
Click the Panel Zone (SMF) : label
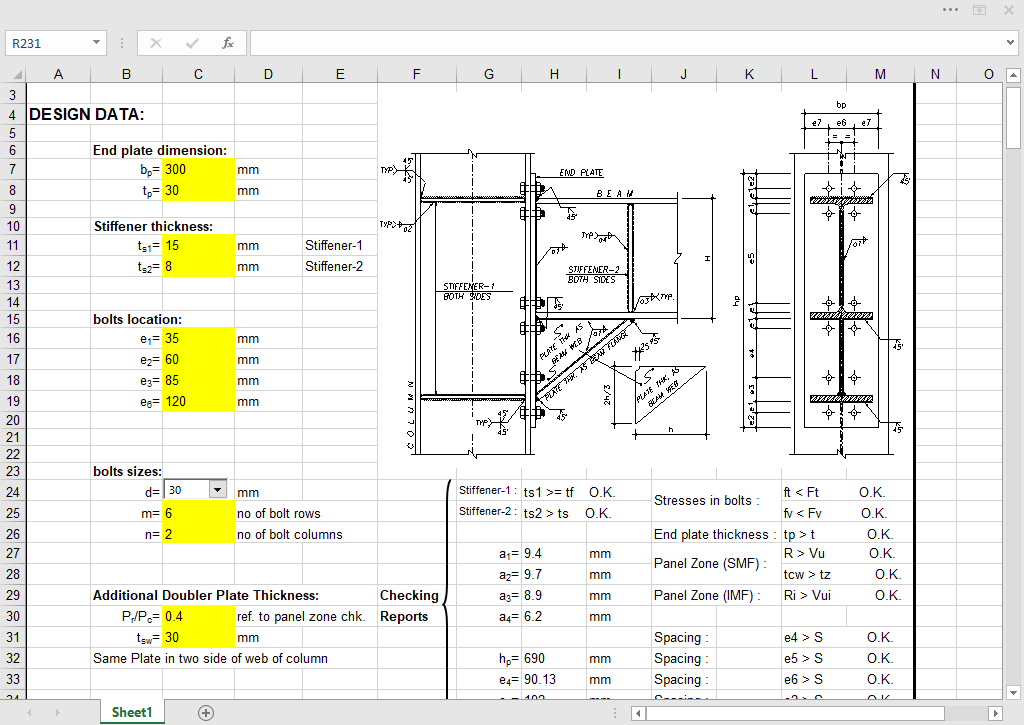point(710,563)
